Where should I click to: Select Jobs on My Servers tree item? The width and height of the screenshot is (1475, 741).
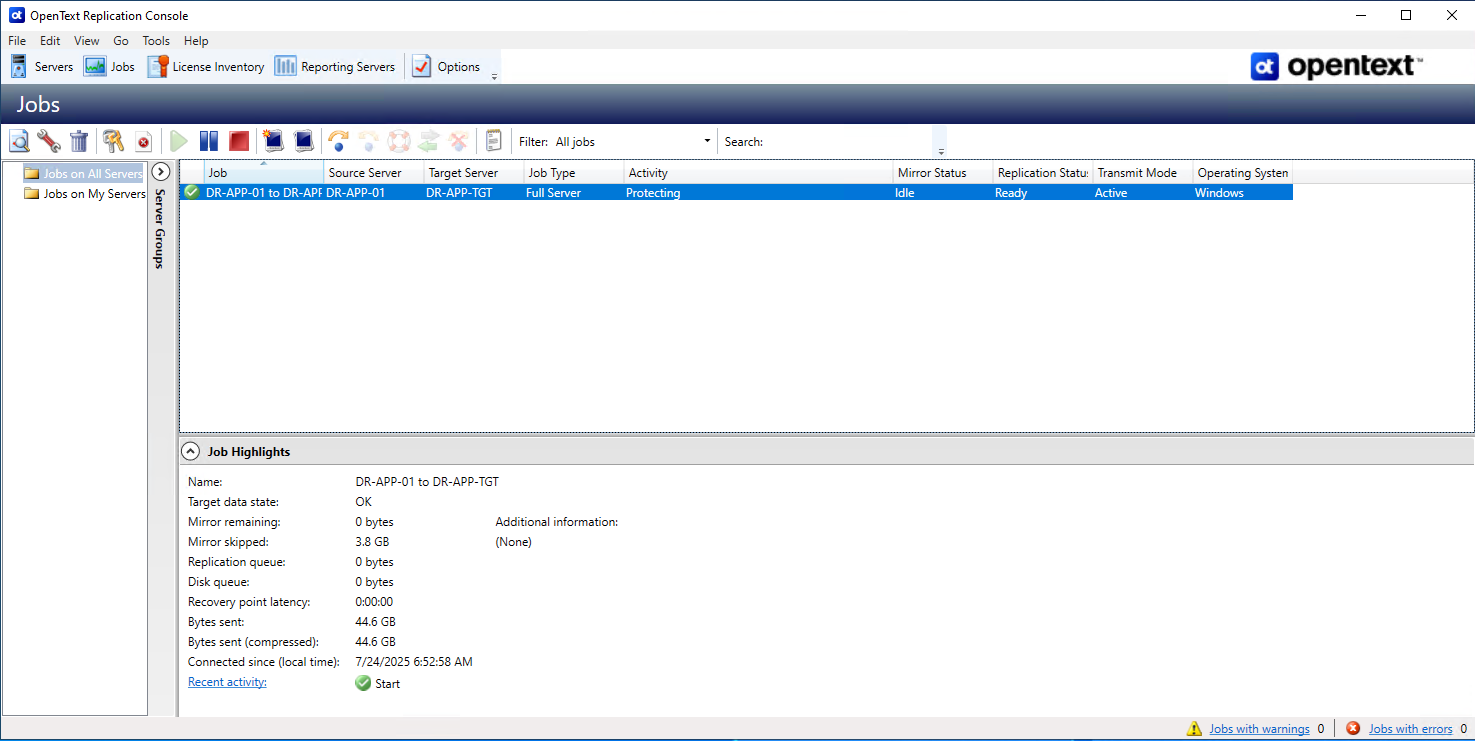94,194
